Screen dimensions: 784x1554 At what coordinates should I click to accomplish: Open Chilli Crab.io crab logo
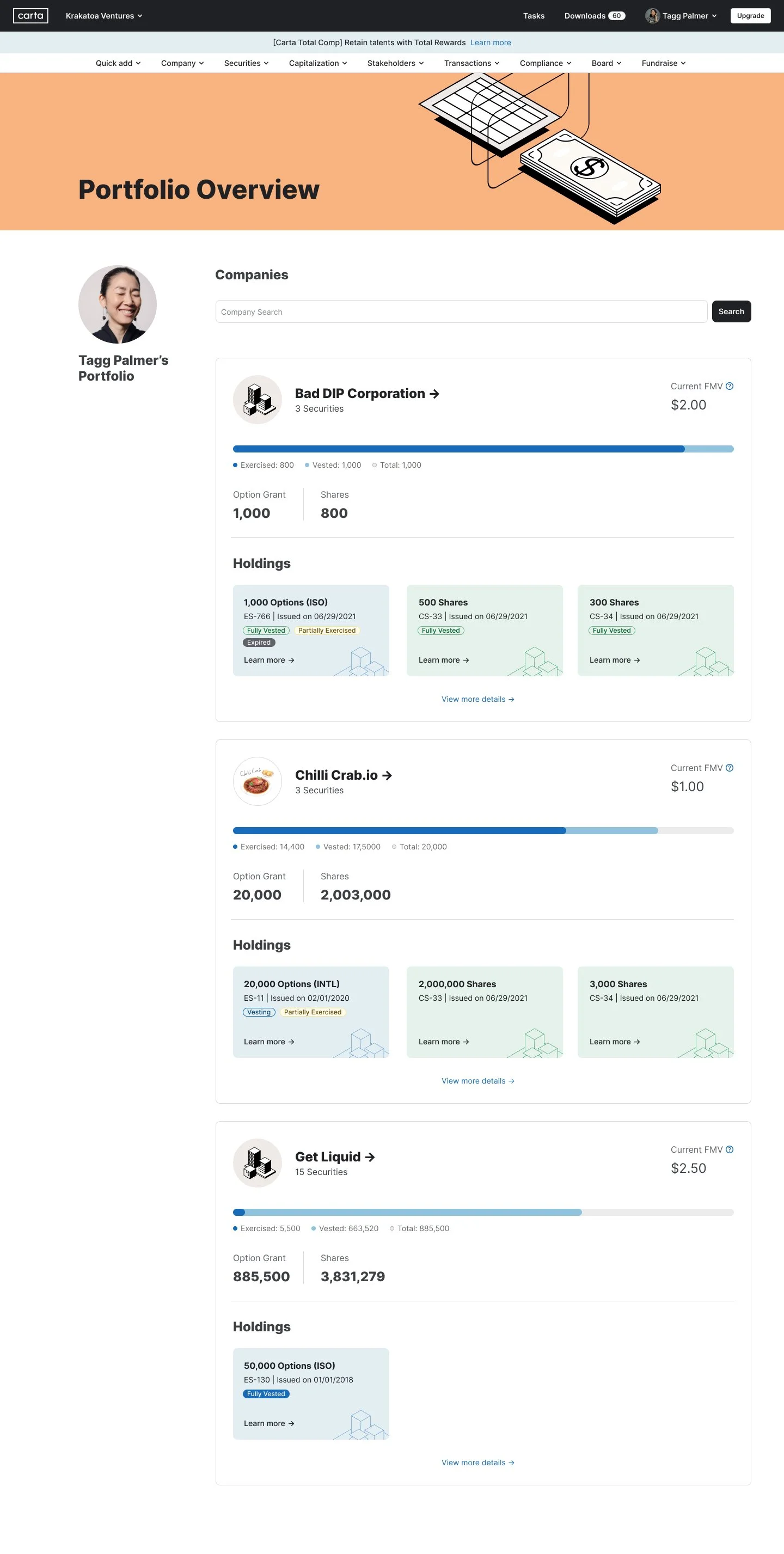tap(258, 781)
